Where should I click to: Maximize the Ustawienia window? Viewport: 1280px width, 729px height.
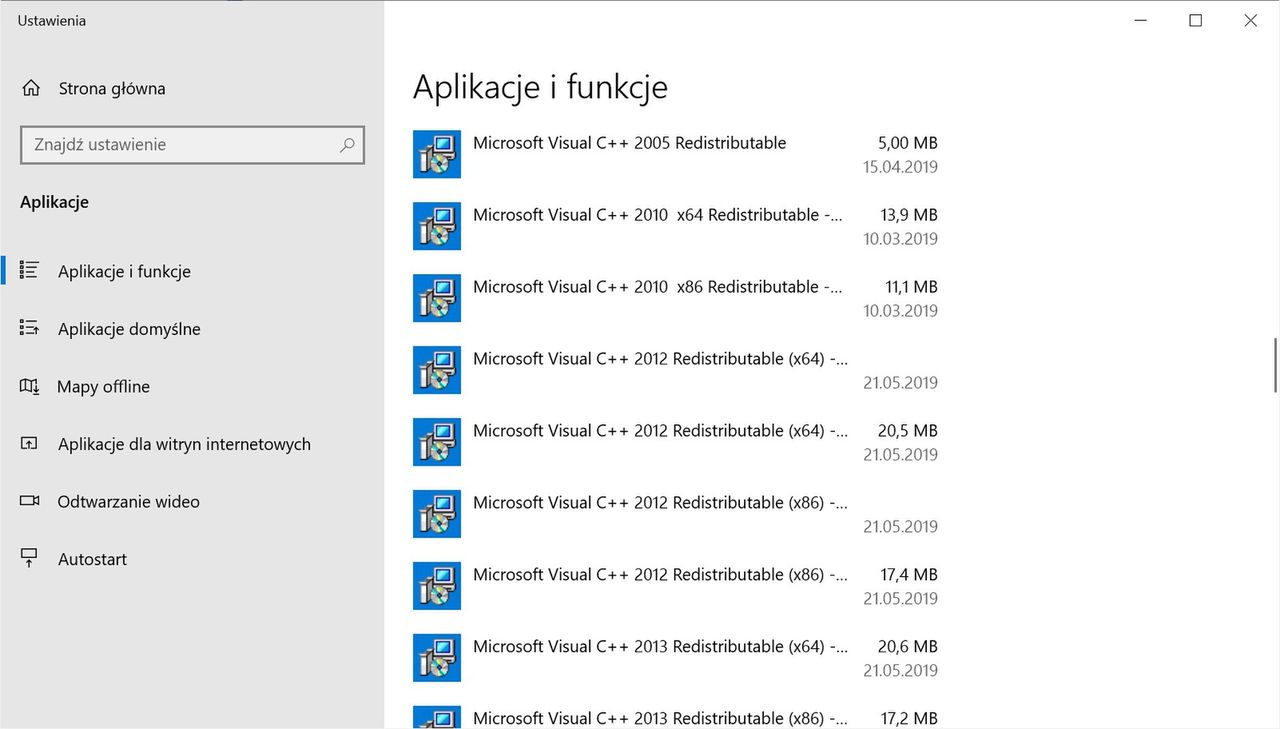(x=1195, y=20)
